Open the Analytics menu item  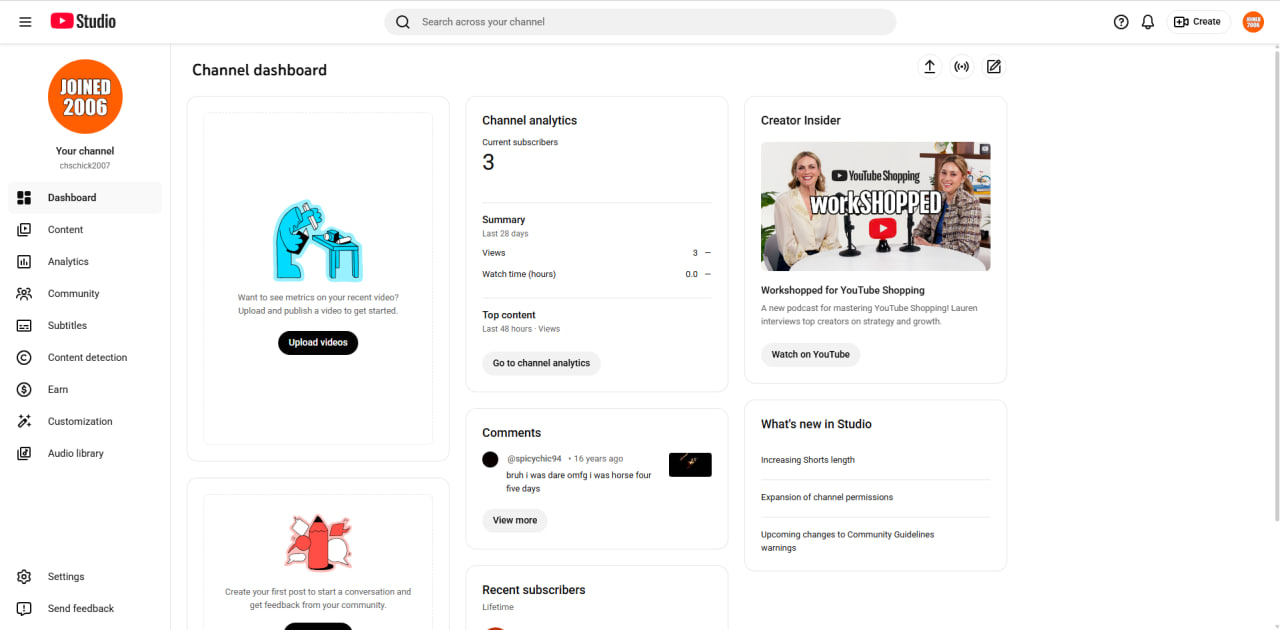click(x=85, y=262)
